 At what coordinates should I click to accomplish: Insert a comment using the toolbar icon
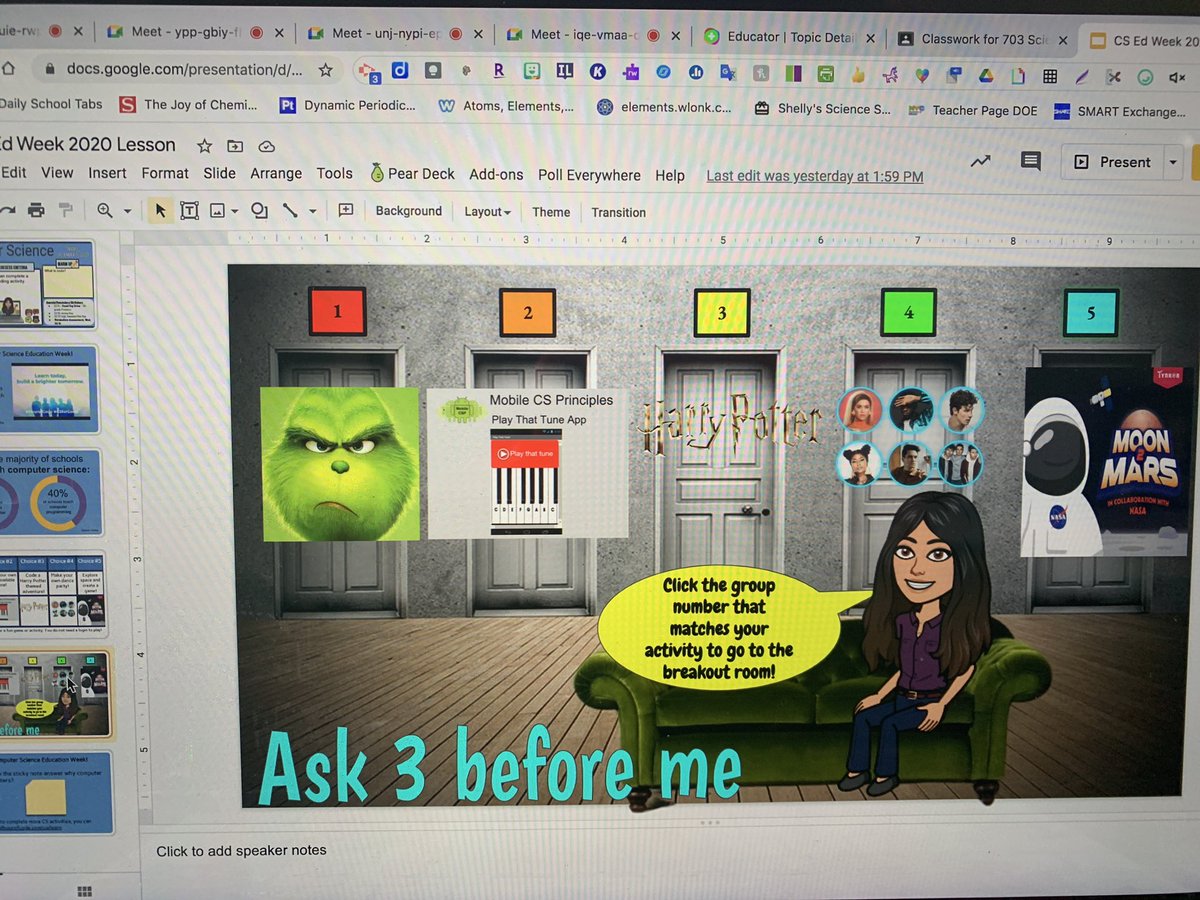tap(347, 211)
